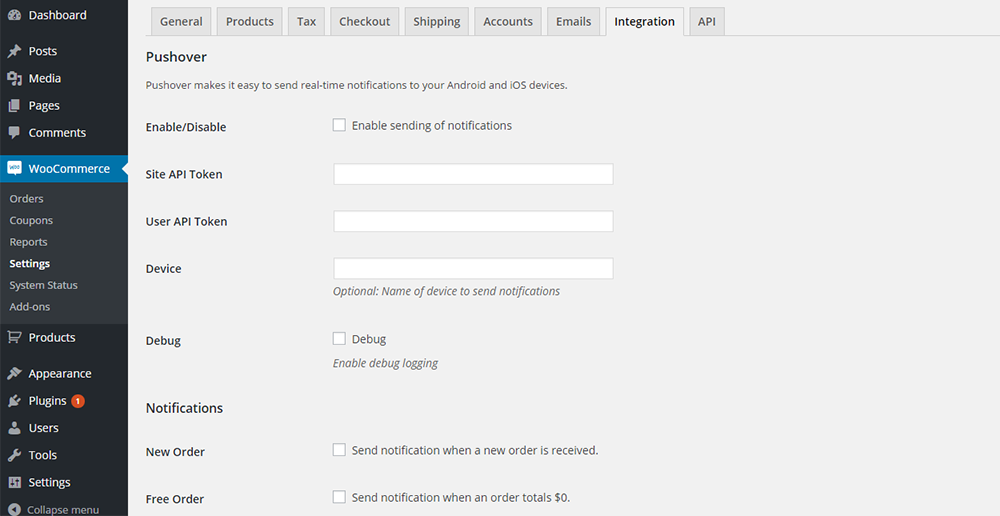
Task: Click the Plugins plug icon
Action: coord(14,401)
